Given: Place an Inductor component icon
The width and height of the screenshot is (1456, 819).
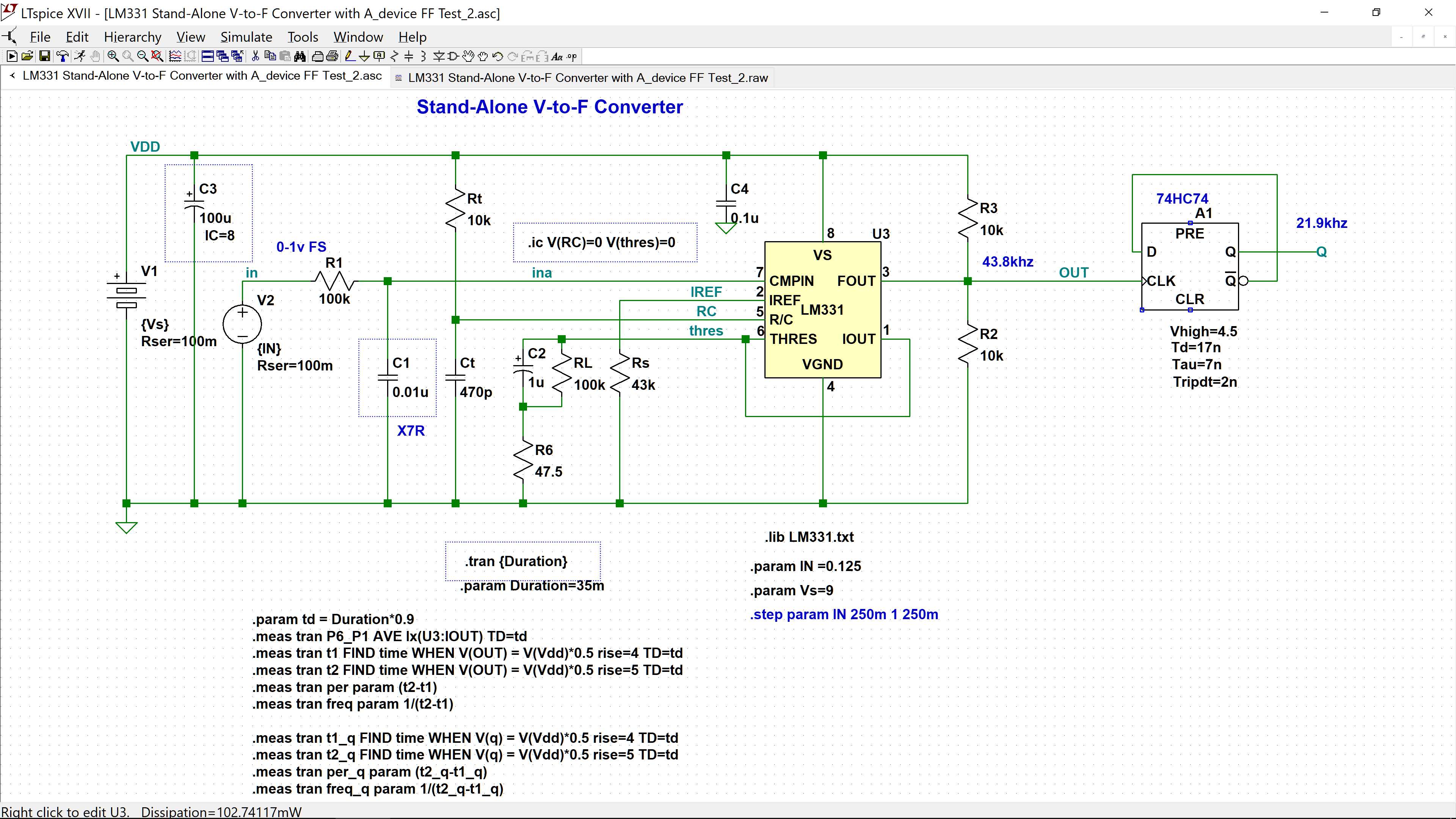Looking at the screenshot, I should (424, 56).
